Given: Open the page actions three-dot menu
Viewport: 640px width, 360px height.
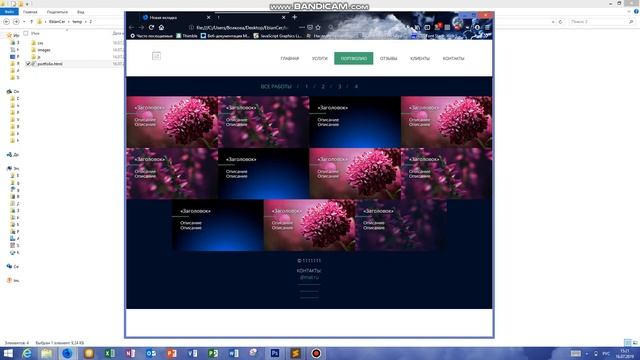Looking at the screenshot, I should pyautogui.click(x=302, y=27).
